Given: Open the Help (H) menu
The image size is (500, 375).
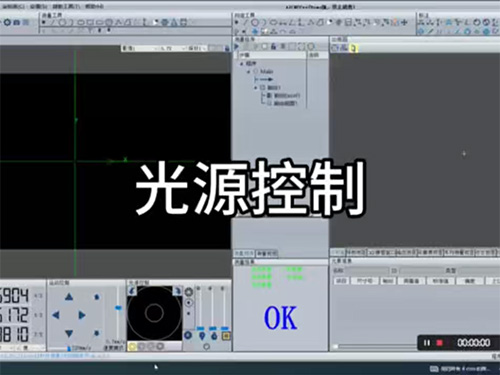Looking at the screenshot, I should 94,6.
